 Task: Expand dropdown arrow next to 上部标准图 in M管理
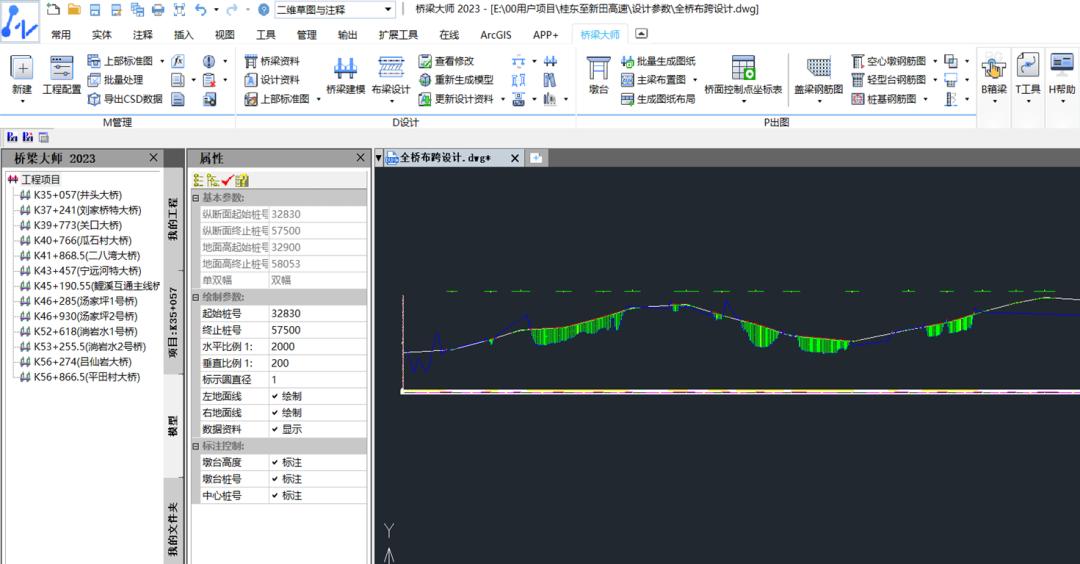pyautogui.click(x=162, y=61)
